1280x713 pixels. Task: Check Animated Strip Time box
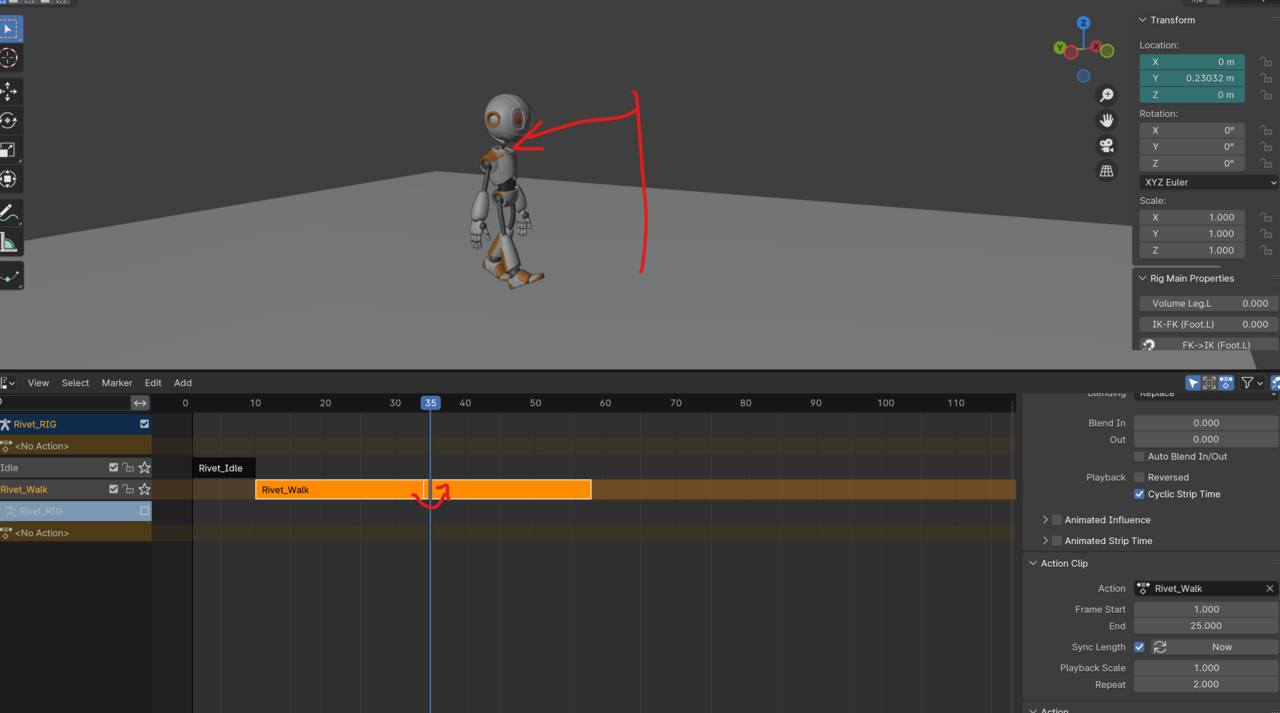coord(1057,541)
